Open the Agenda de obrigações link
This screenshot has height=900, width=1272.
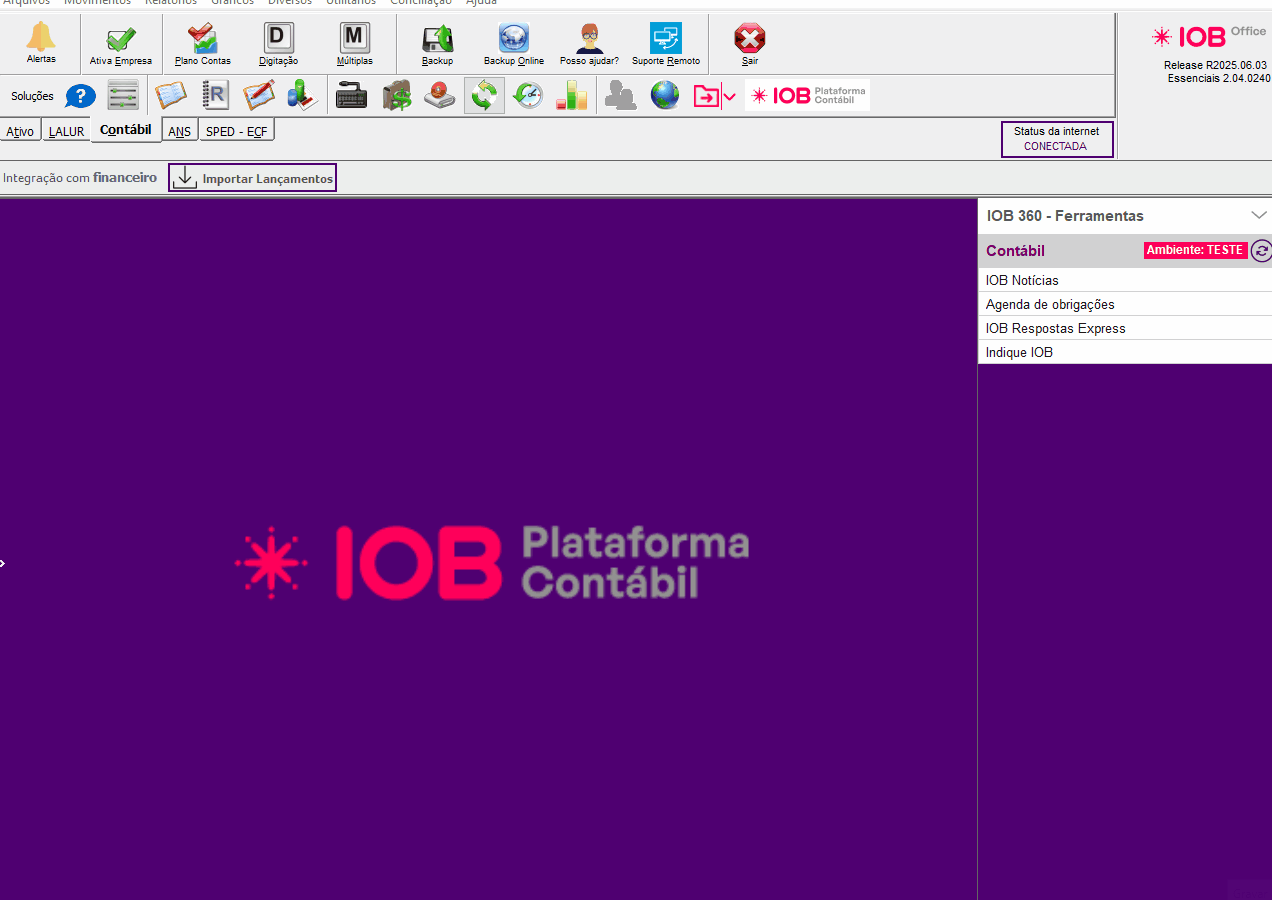click(x=1049, y=304)
